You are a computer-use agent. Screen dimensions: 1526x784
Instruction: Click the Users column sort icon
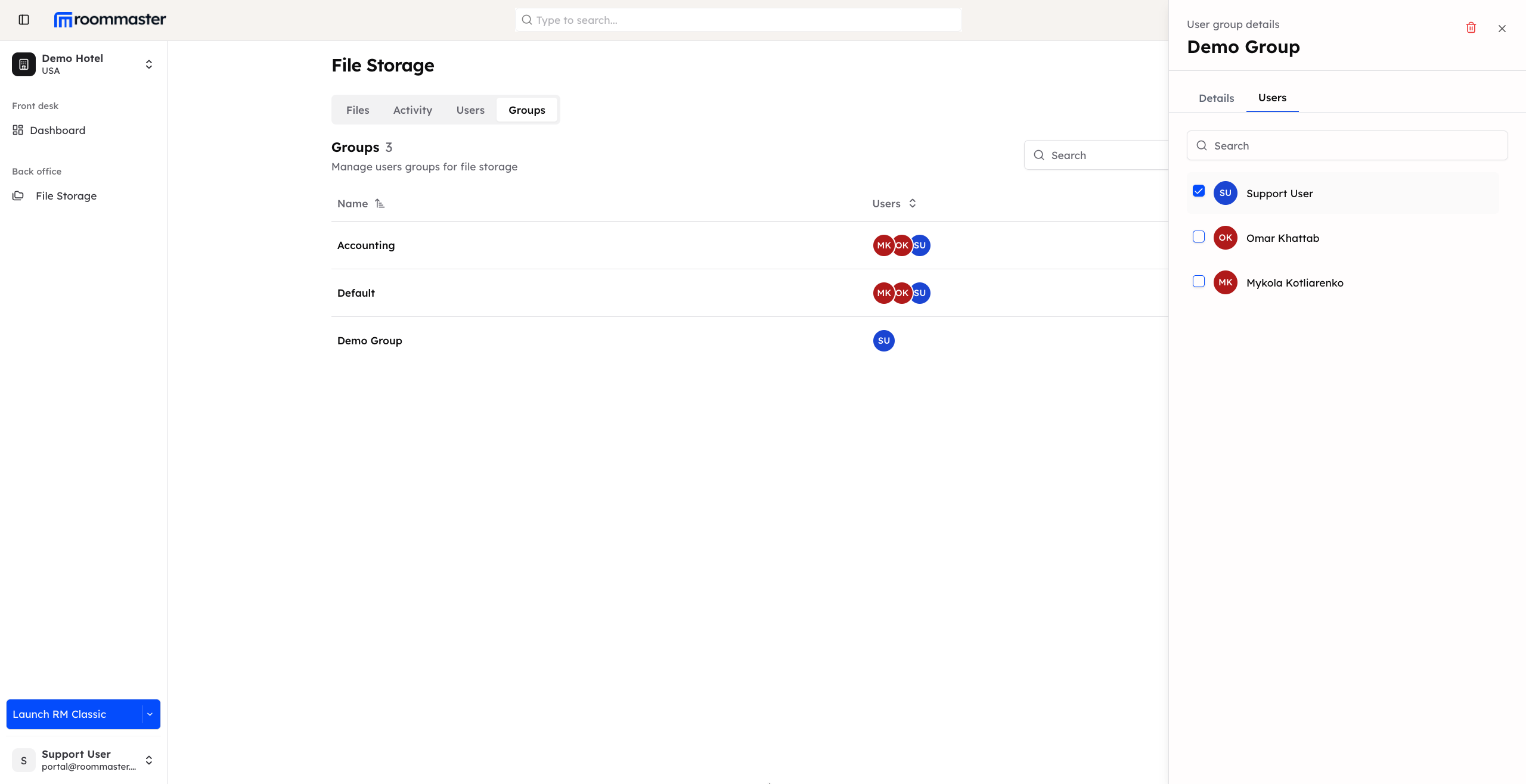pyautogui.click(x=912, y=203)
